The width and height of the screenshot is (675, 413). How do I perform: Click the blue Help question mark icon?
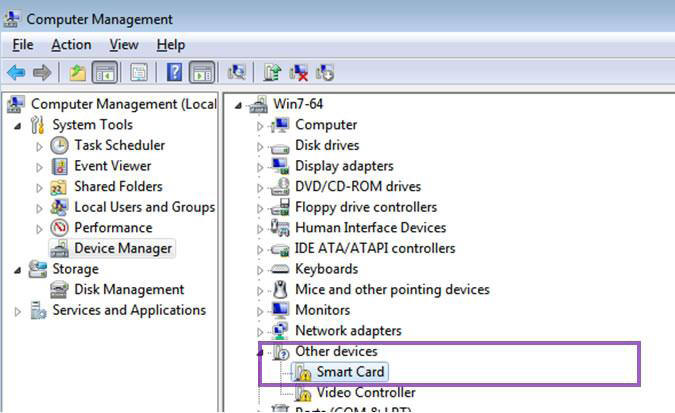tap(174, 72)
